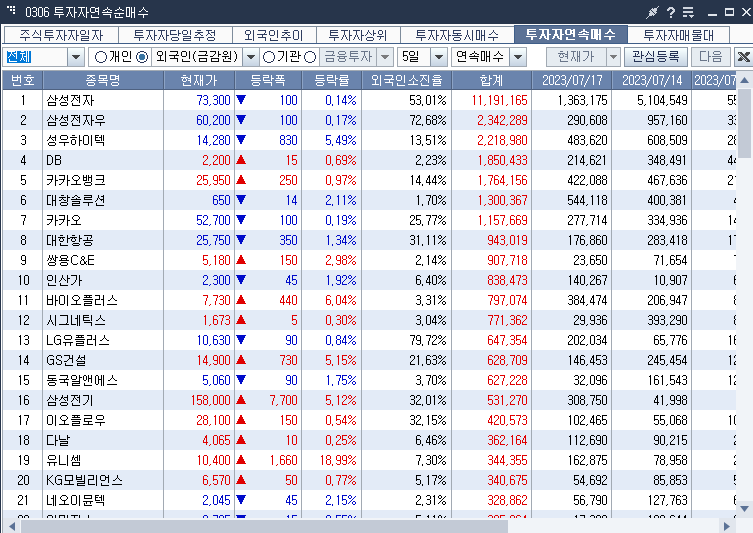Select the 네오이뮨텍 stock name
This screenshot has height=533, width=753.
coord(75,500)
